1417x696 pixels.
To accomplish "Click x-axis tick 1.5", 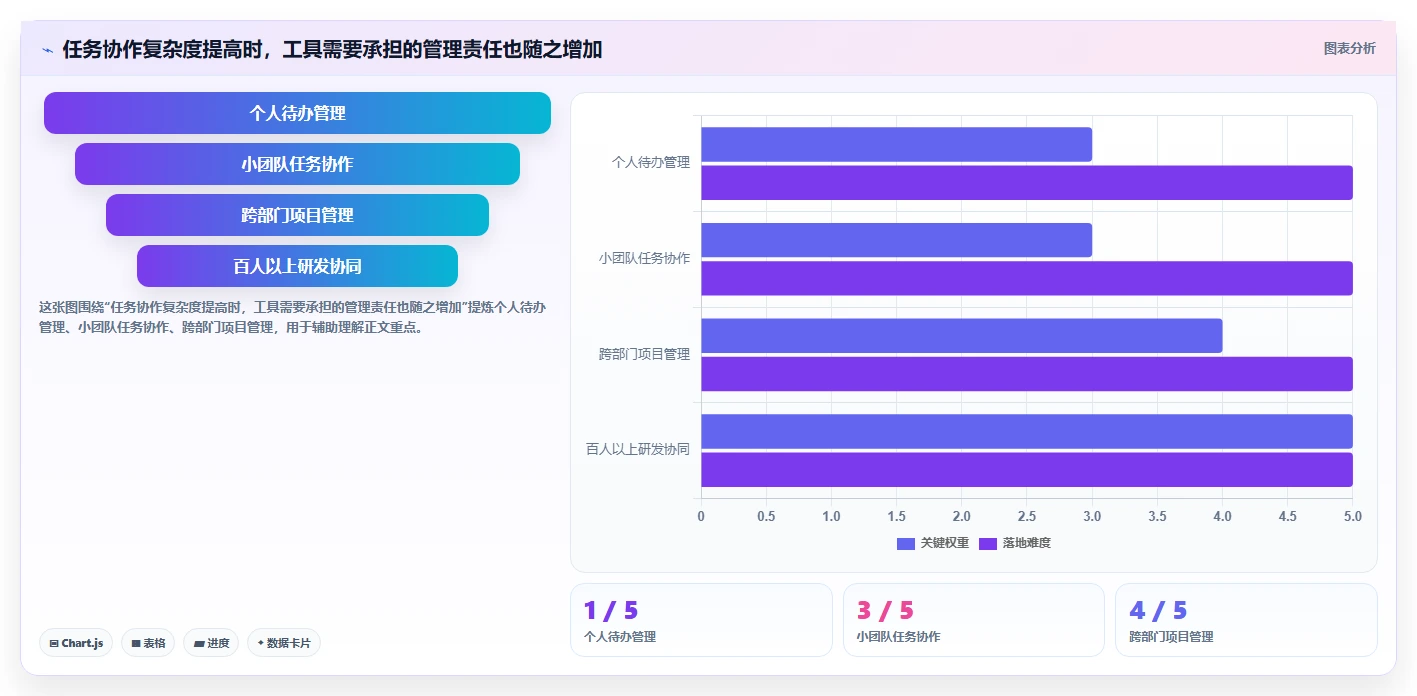I will point(896,516).
